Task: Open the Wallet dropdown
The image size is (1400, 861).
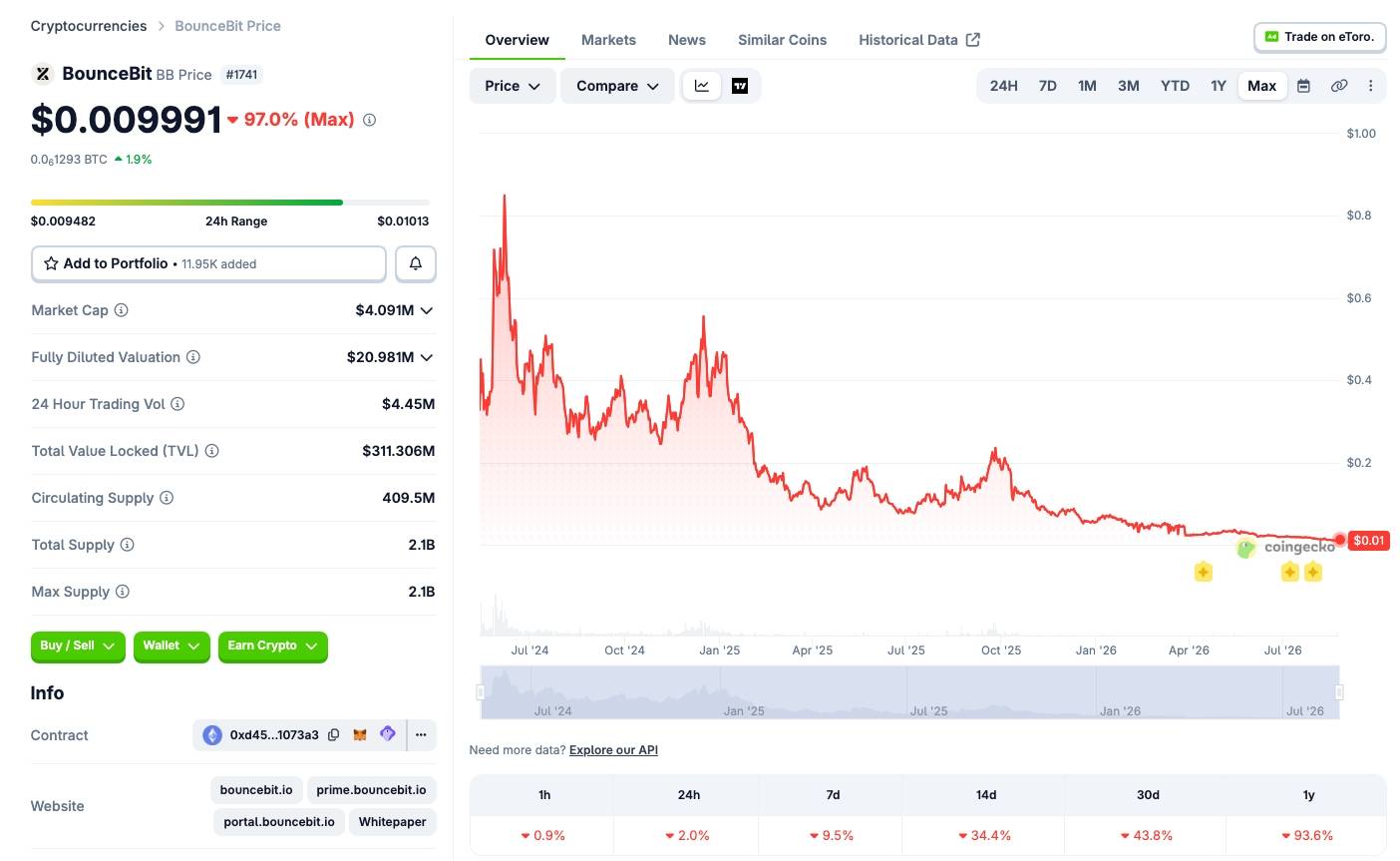Action: click(x=172, y=646)
